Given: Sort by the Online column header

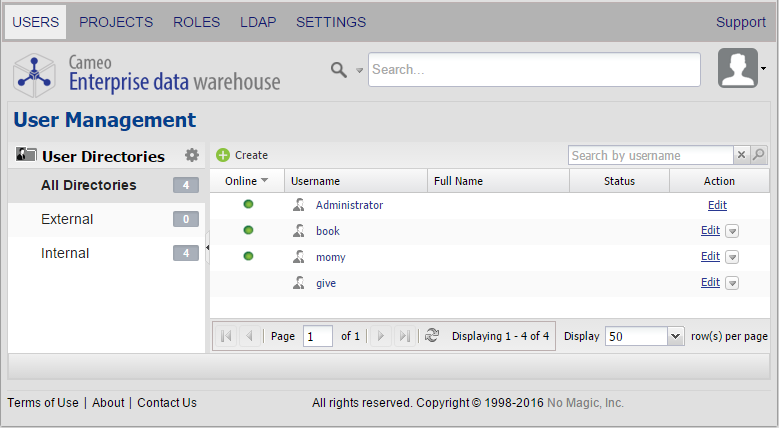Looking at the screenshot, I should point(247,181).
